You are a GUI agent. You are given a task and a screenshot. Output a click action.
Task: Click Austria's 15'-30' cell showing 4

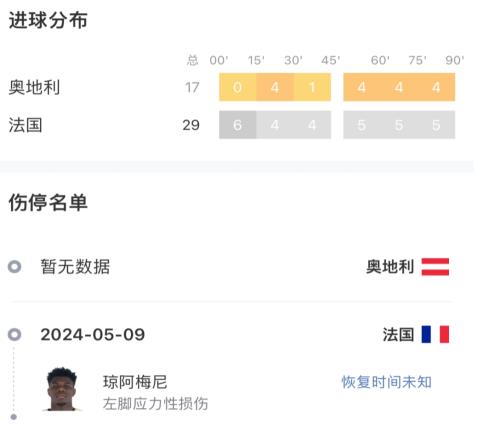click(275, 87)
